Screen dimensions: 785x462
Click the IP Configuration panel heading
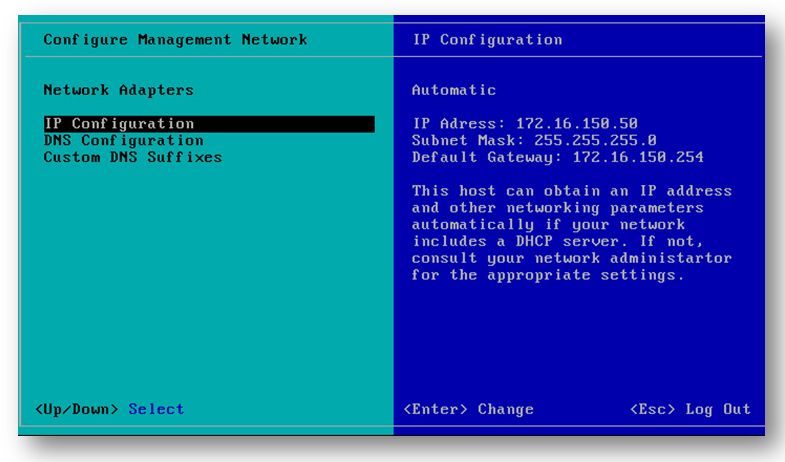point(487,40)
